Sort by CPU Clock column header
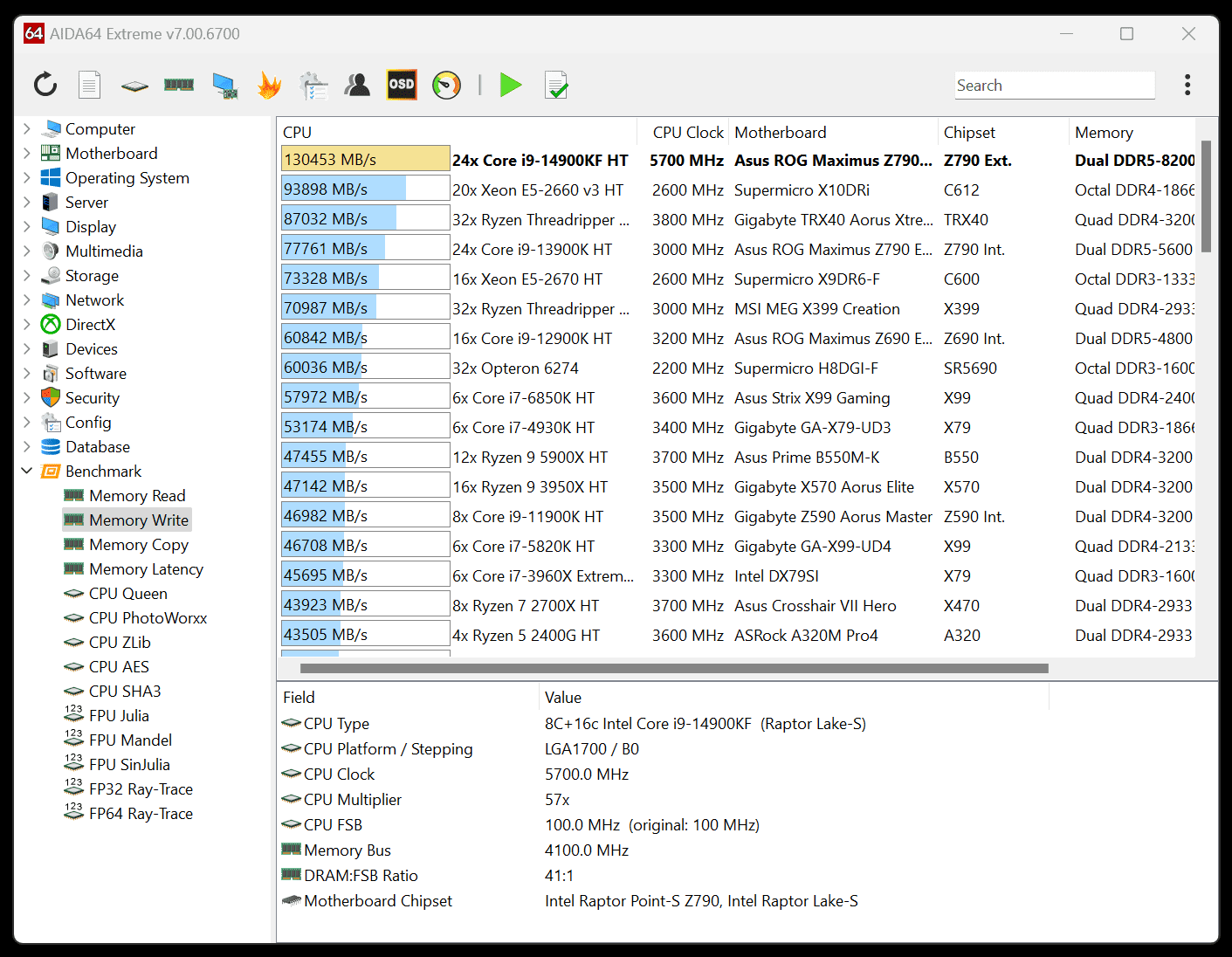Image resolution: width=1232 pixels, height=957 pixels. 684,132
